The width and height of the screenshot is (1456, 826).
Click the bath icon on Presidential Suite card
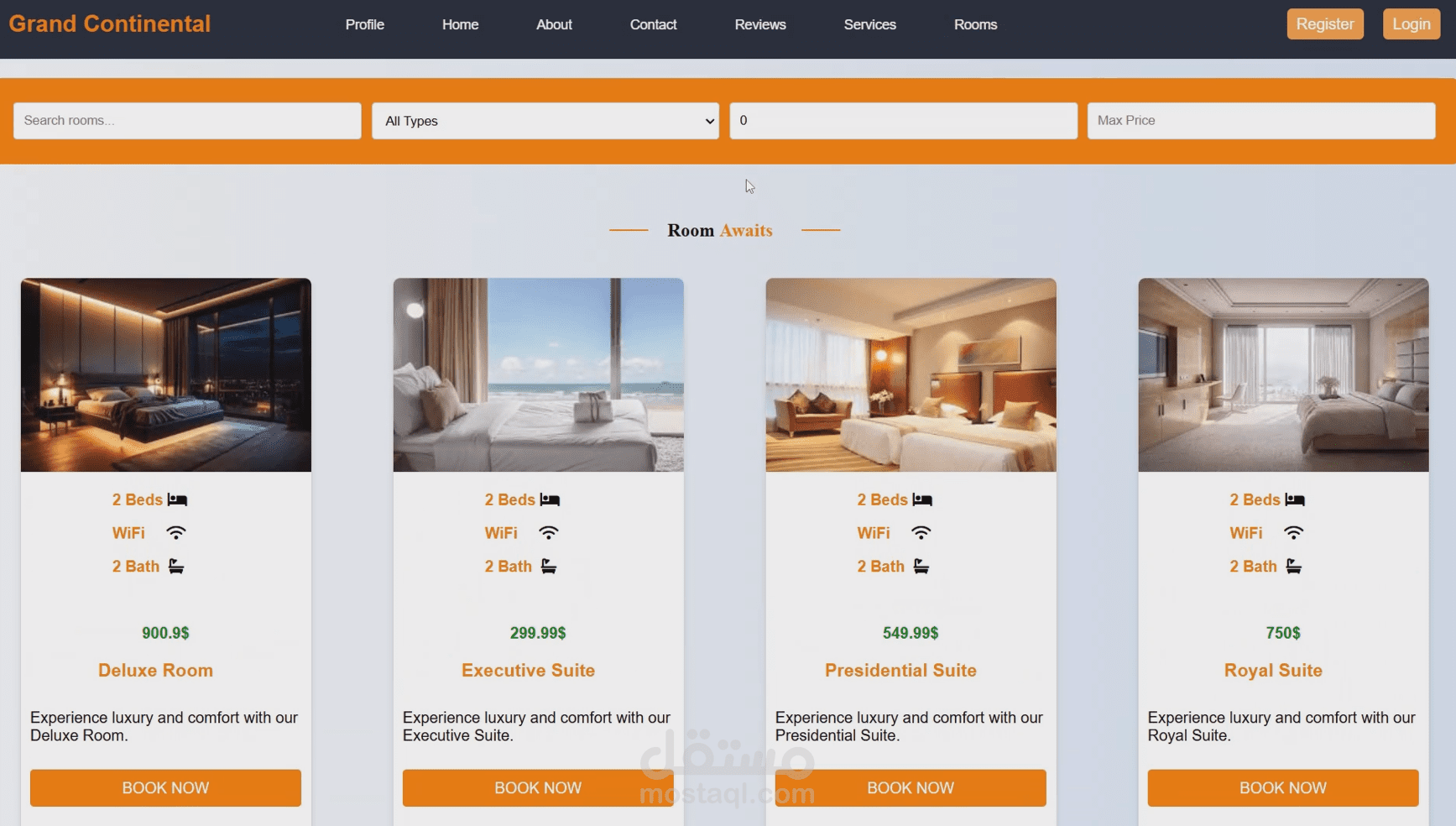pyautogui.click(x=921, y=567)
